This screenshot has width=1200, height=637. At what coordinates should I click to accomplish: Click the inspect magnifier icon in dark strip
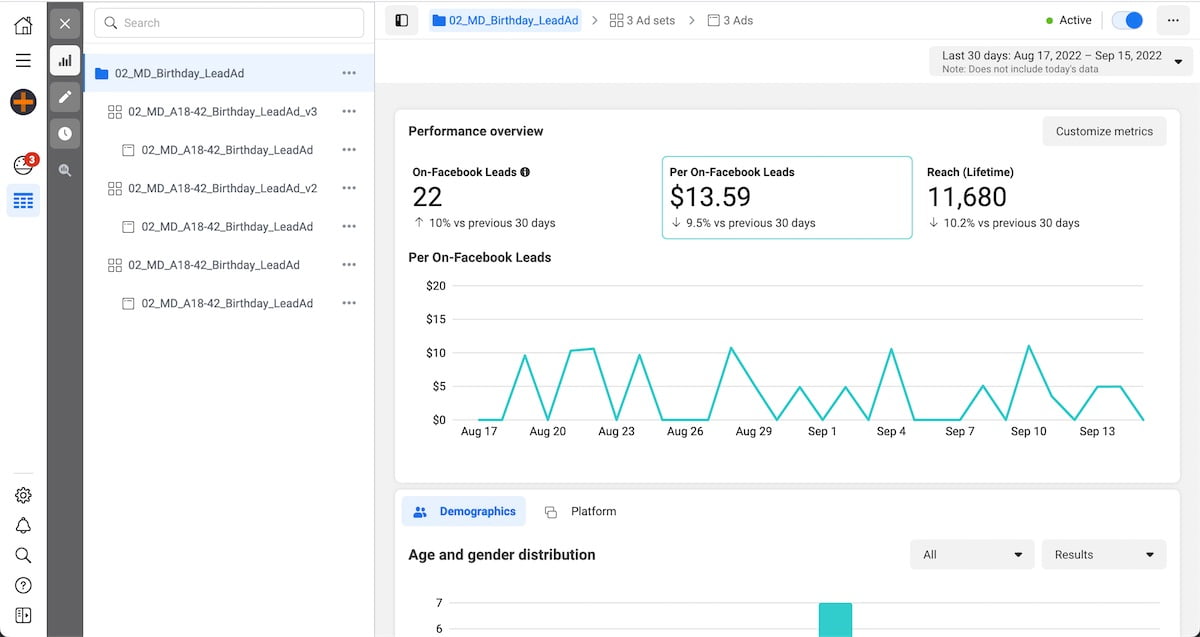tap(65, 170)
